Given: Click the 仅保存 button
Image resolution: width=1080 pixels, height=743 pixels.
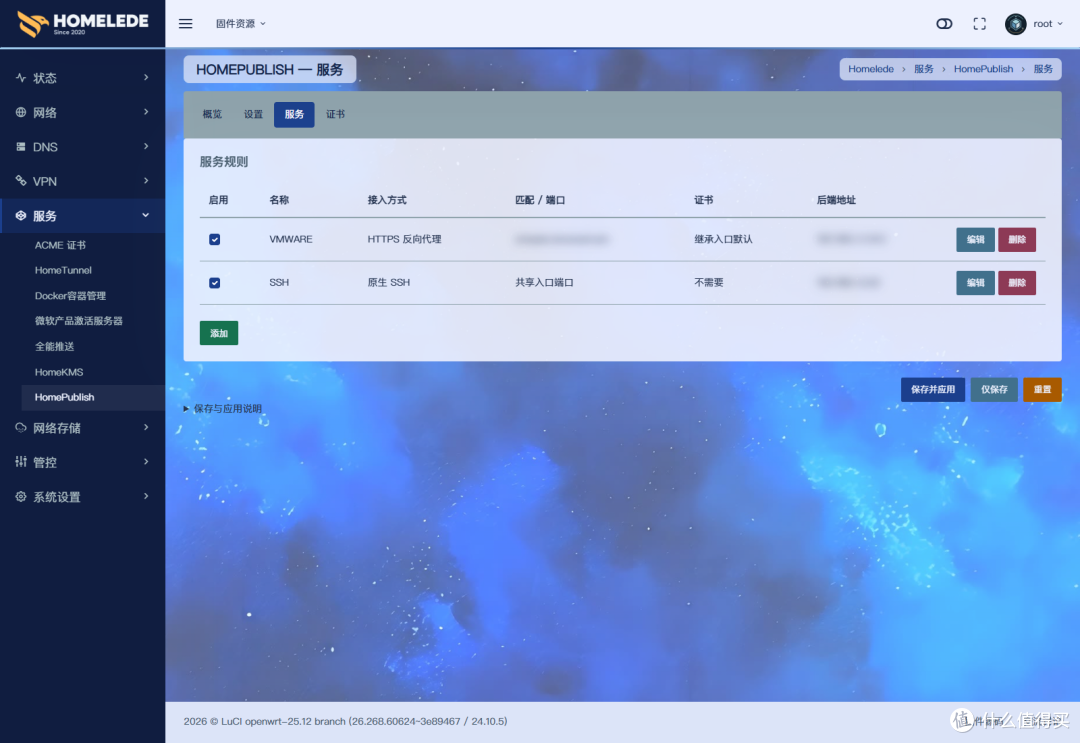Looking at the screenshot, I should pos(994,390).
